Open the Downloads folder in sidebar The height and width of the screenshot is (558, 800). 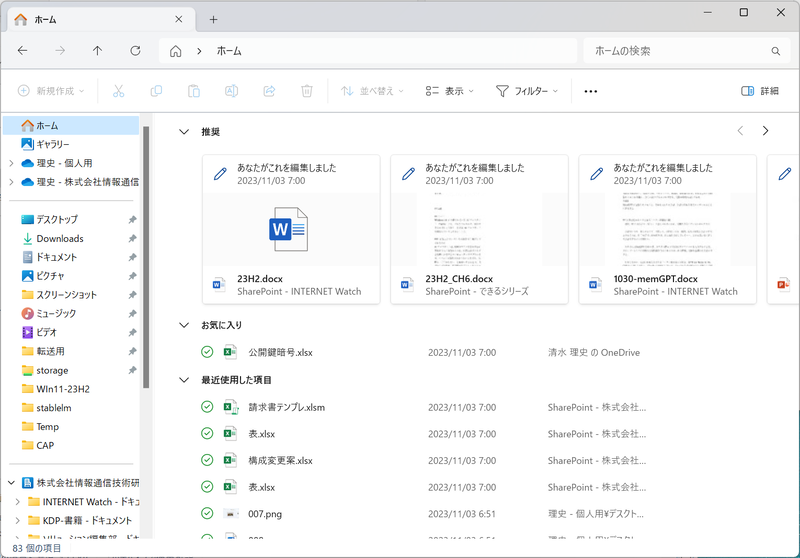(52, 238)
